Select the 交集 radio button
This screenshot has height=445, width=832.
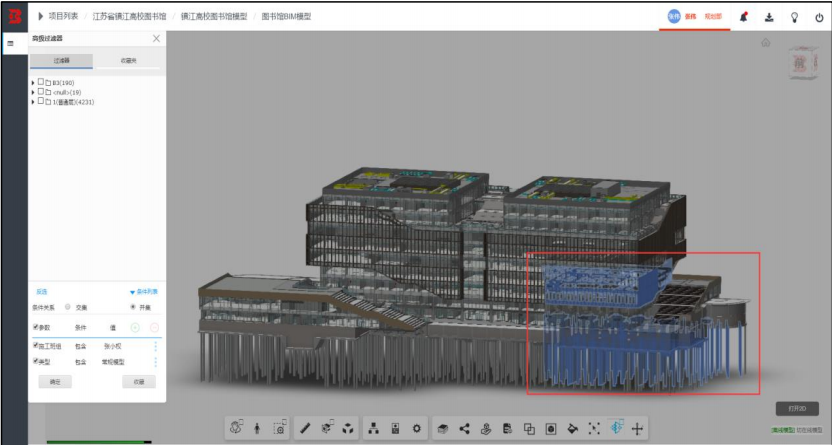[x=68, y=307]
